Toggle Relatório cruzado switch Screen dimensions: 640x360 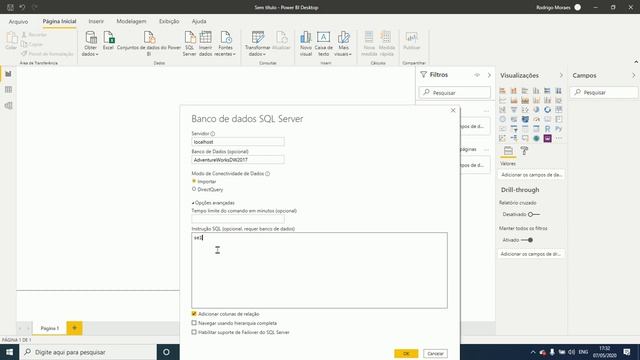coord(533,214)
